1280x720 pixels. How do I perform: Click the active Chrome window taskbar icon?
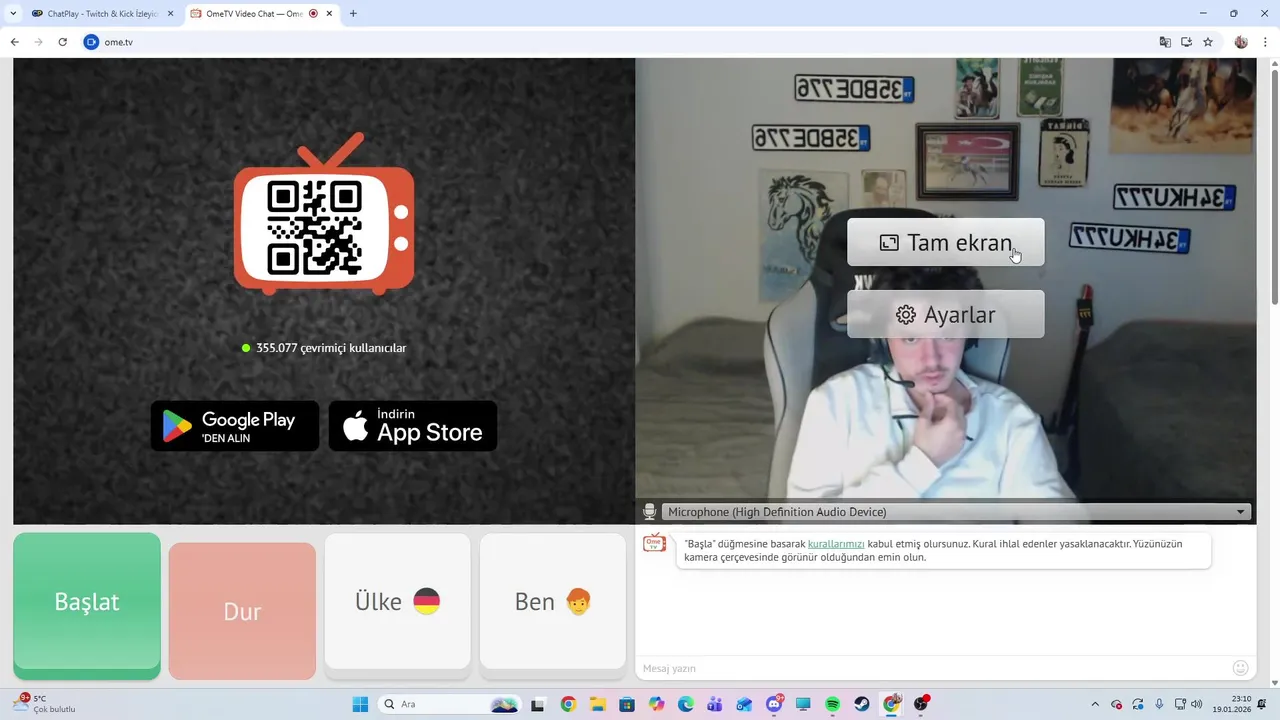pos(892,704)
